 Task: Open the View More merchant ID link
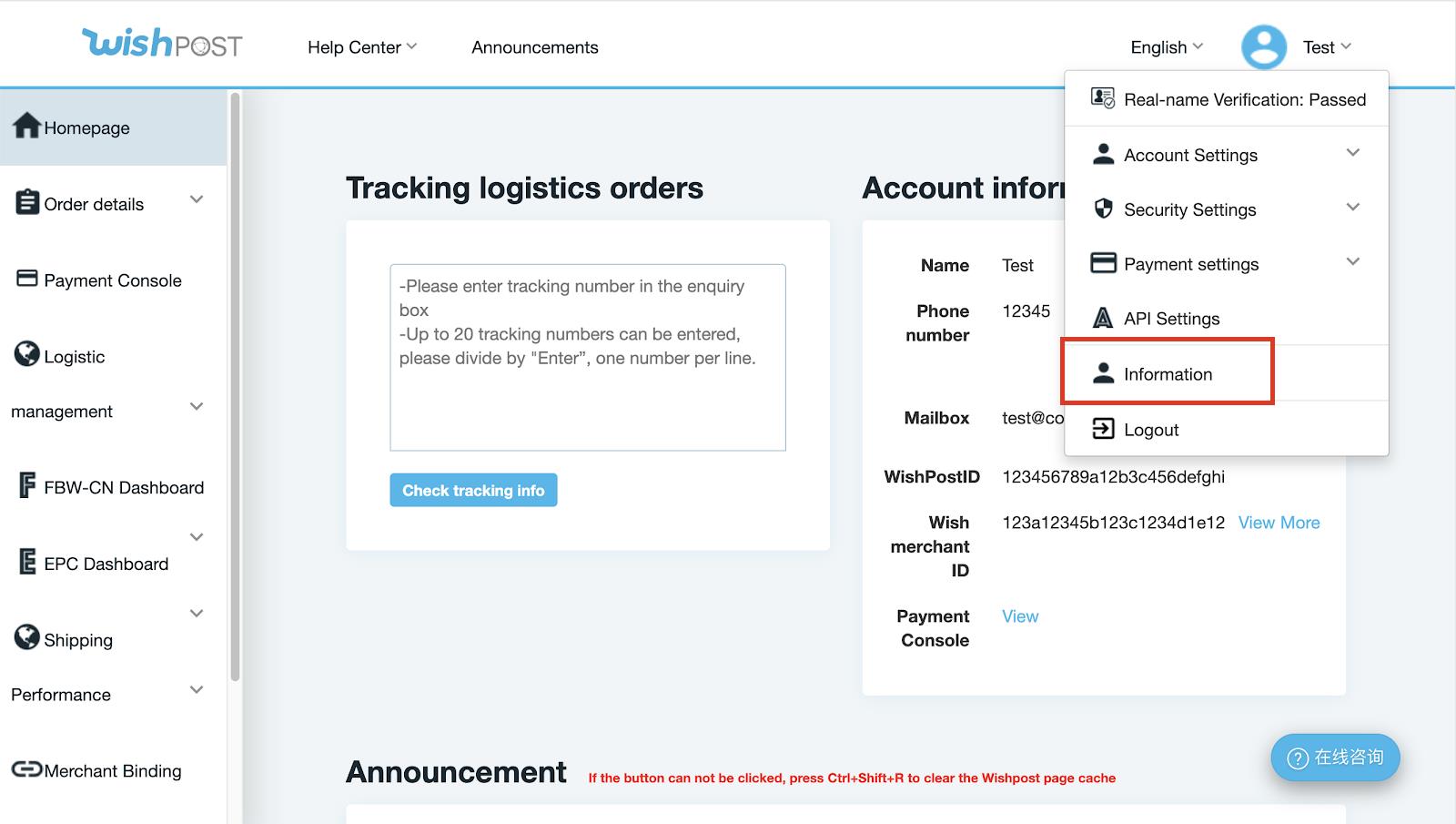pos(1279,523)
